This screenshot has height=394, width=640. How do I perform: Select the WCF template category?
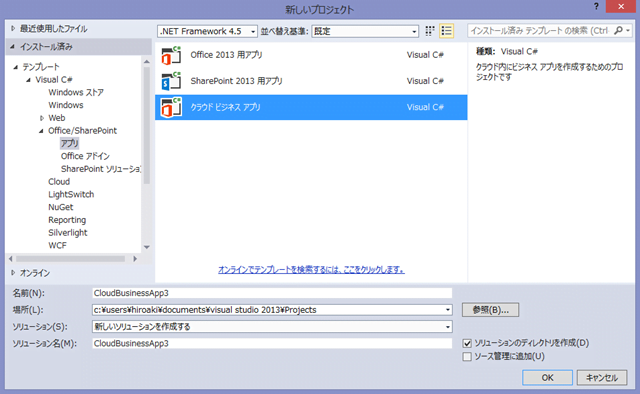point(57,245)
